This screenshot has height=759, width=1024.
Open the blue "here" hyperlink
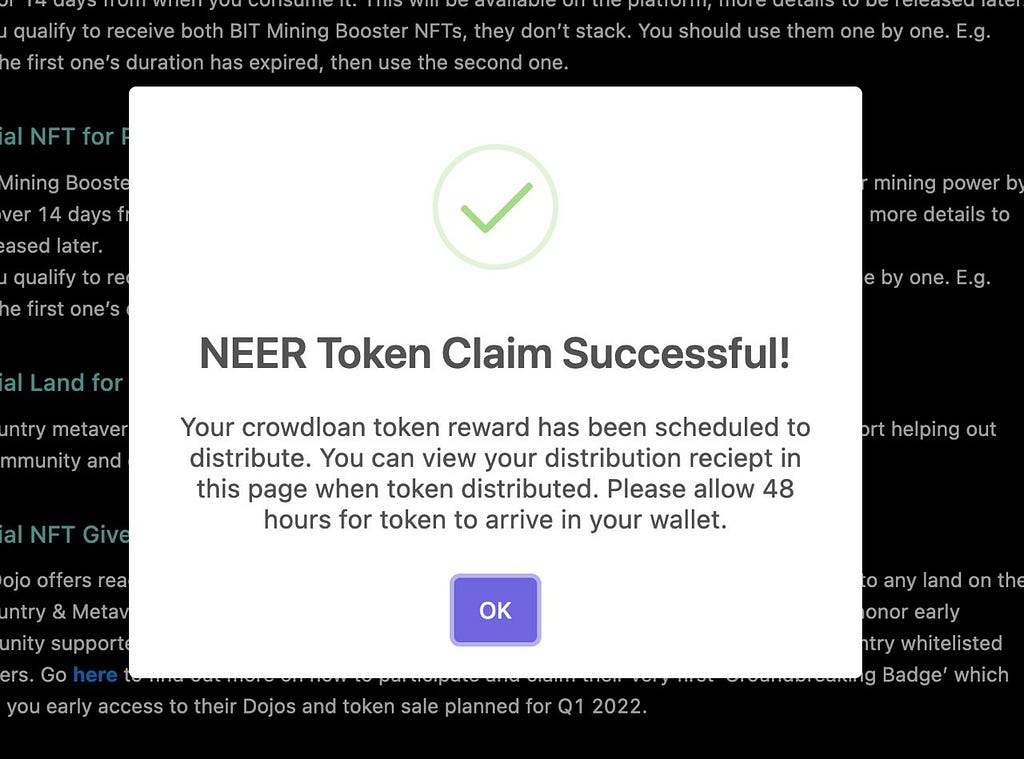(95, 675)
